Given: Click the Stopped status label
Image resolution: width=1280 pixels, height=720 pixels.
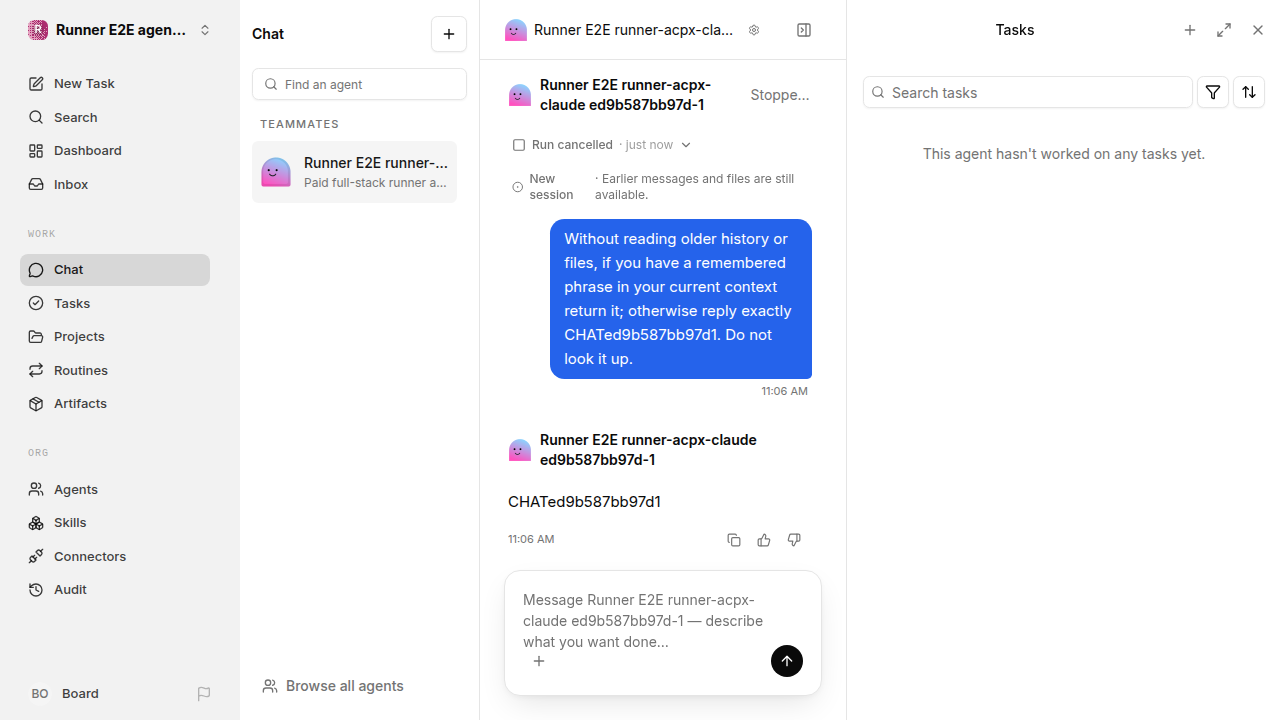Looking at the screenshot, I should pyautogui.click(x=780, y=95).
